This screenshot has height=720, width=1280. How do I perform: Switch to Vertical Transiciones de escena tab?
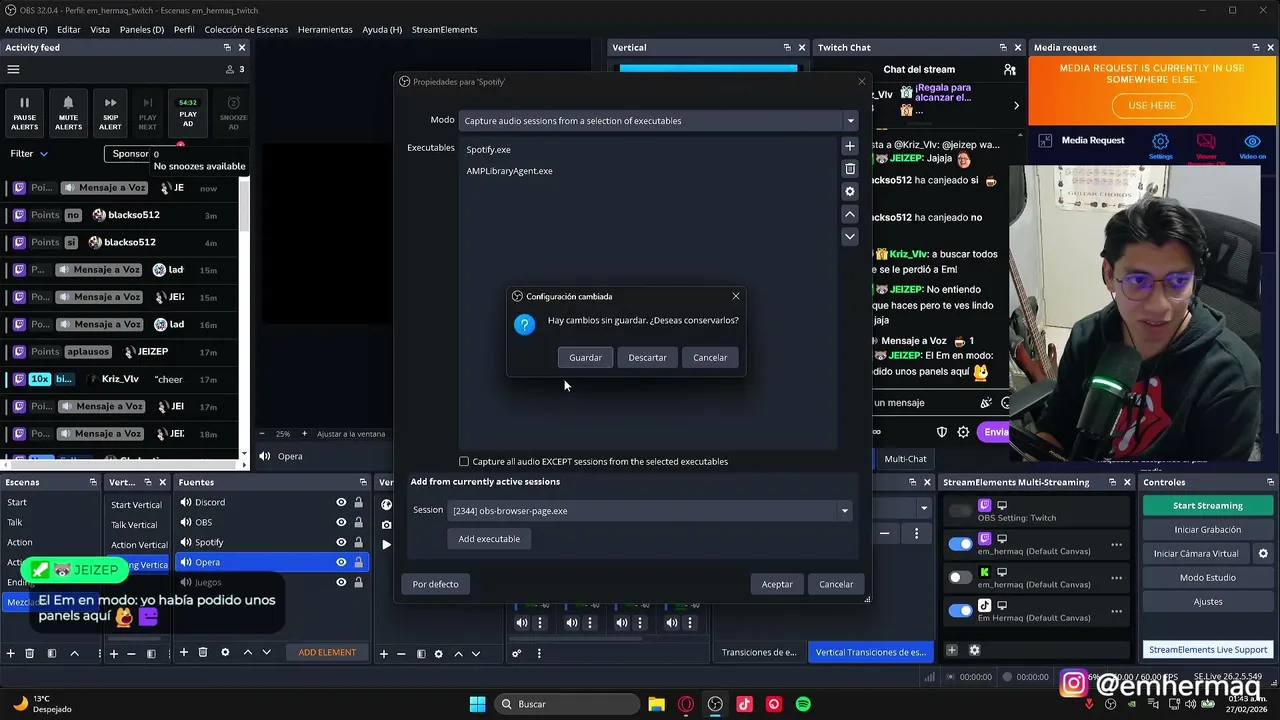tap(870, 652)
